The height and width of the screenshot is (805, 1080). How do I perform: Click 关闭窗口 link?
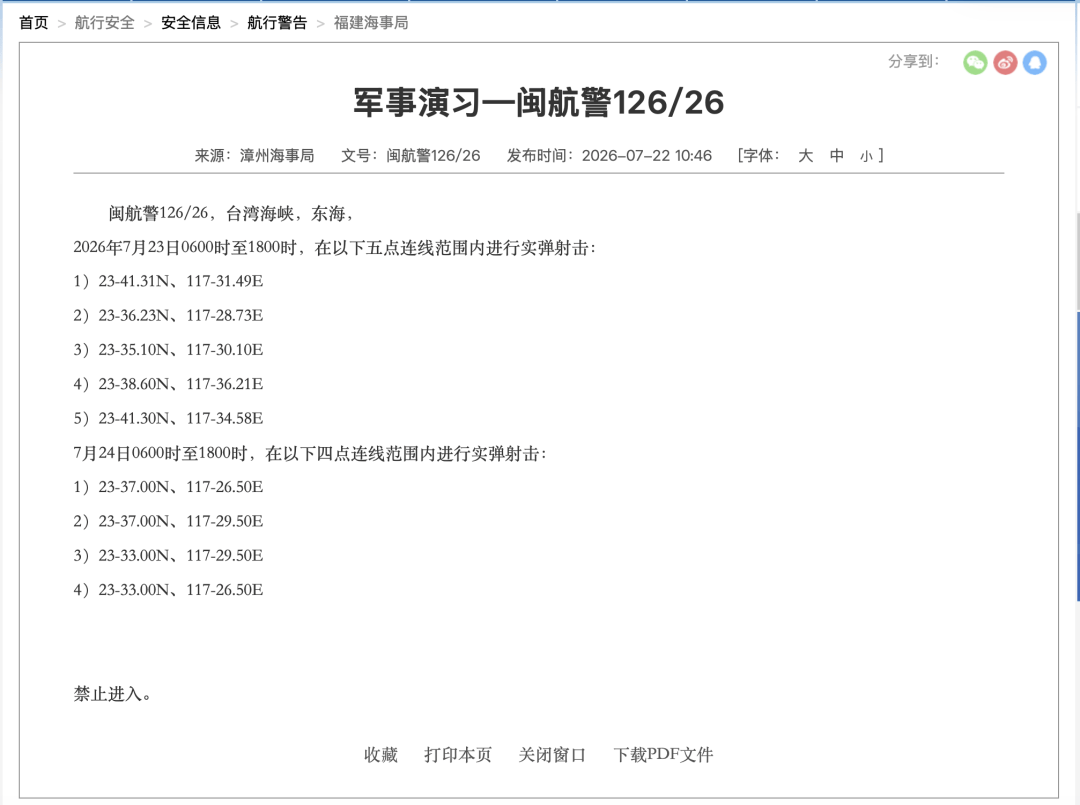click(x=552, y=755)
